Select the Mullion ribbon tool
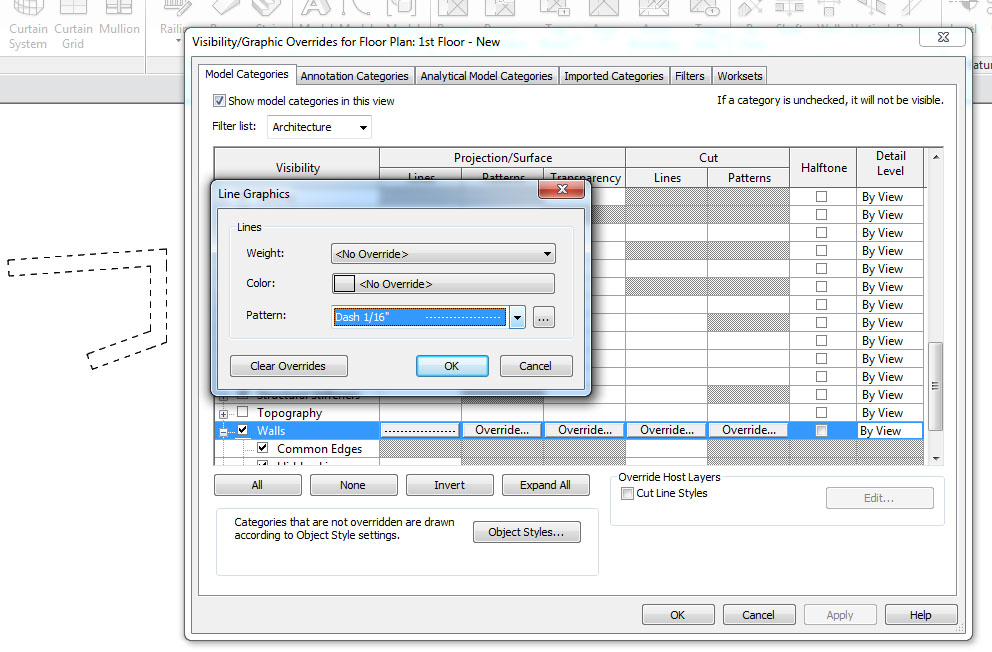 click(119, 24)
